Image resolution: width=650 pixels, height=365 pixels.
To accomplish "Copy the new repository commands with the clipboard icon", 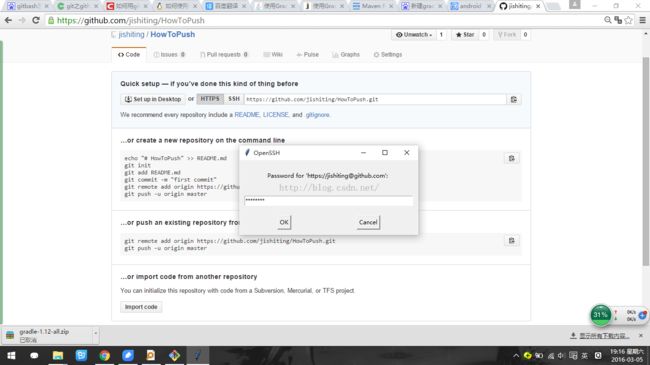I will point(512,158).
